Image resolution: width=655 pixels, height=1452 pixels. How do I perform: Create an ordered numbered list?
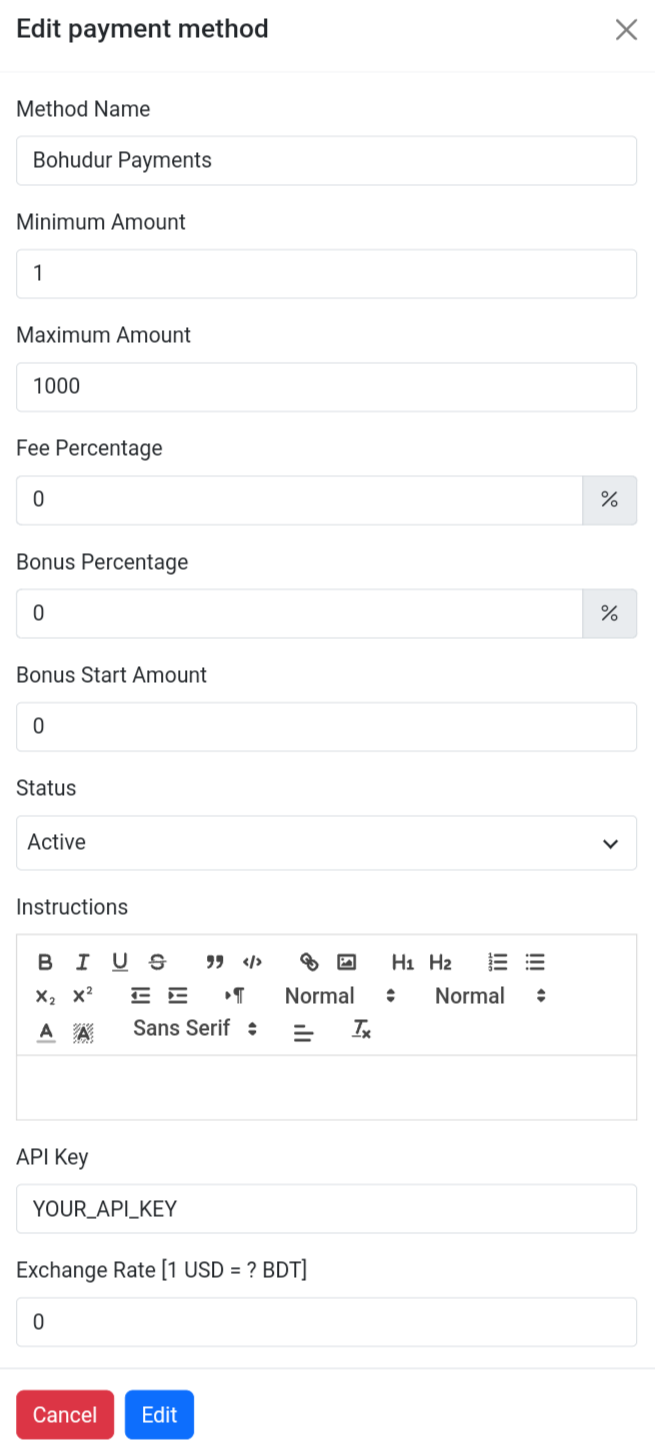coord(498,962)
